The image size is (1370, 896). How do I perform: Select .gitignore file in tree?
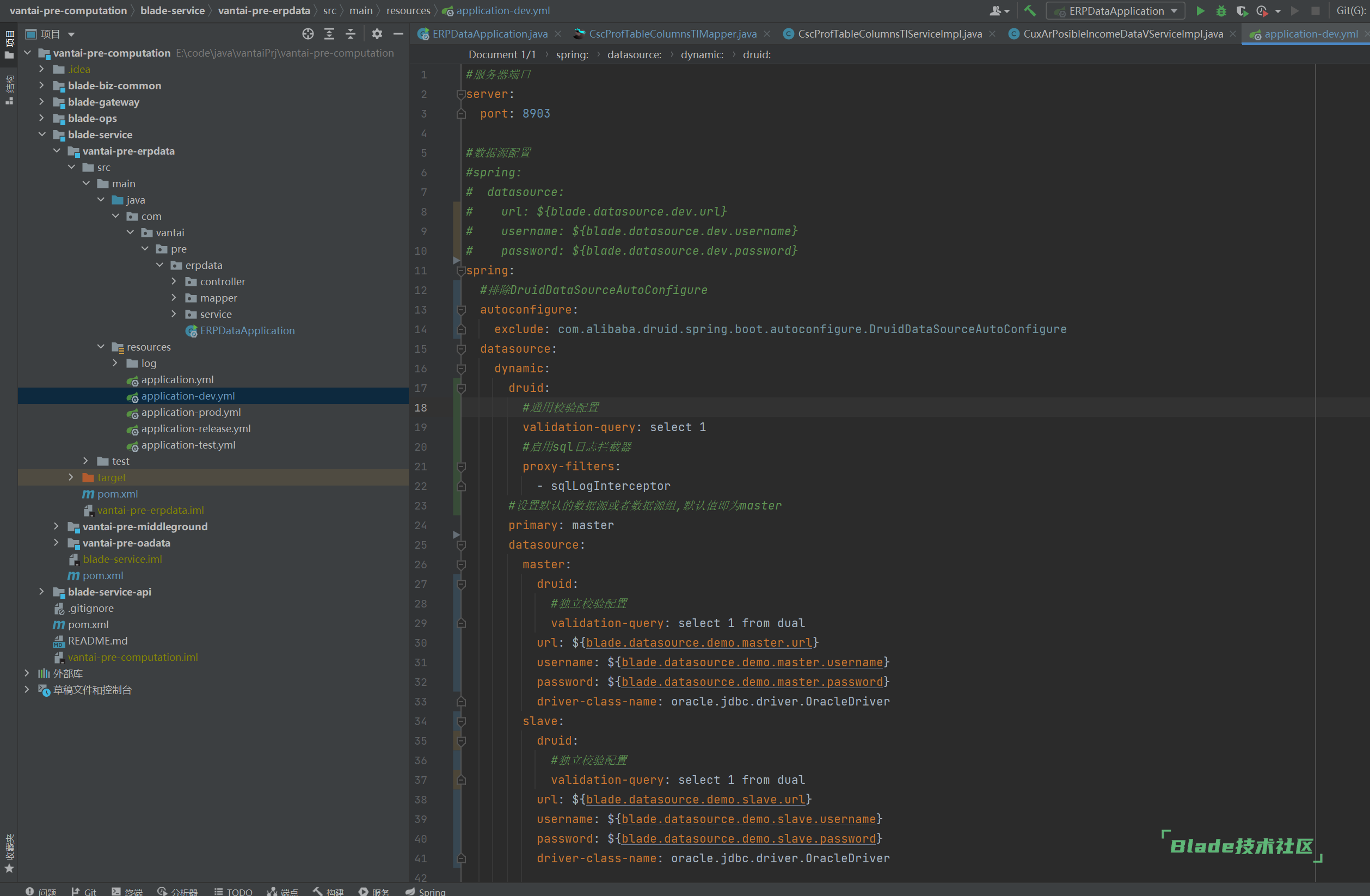[90, 608]
